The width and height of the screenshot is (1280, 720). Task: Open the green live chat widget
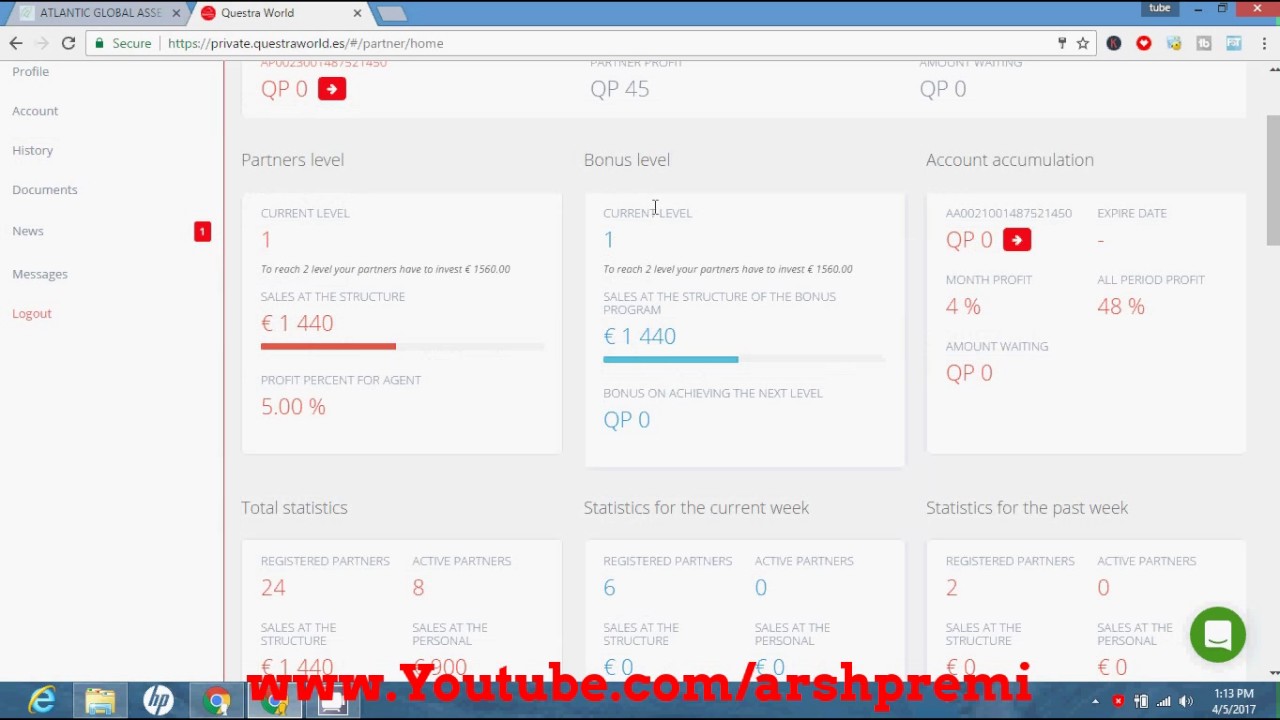coord(1218,634)
